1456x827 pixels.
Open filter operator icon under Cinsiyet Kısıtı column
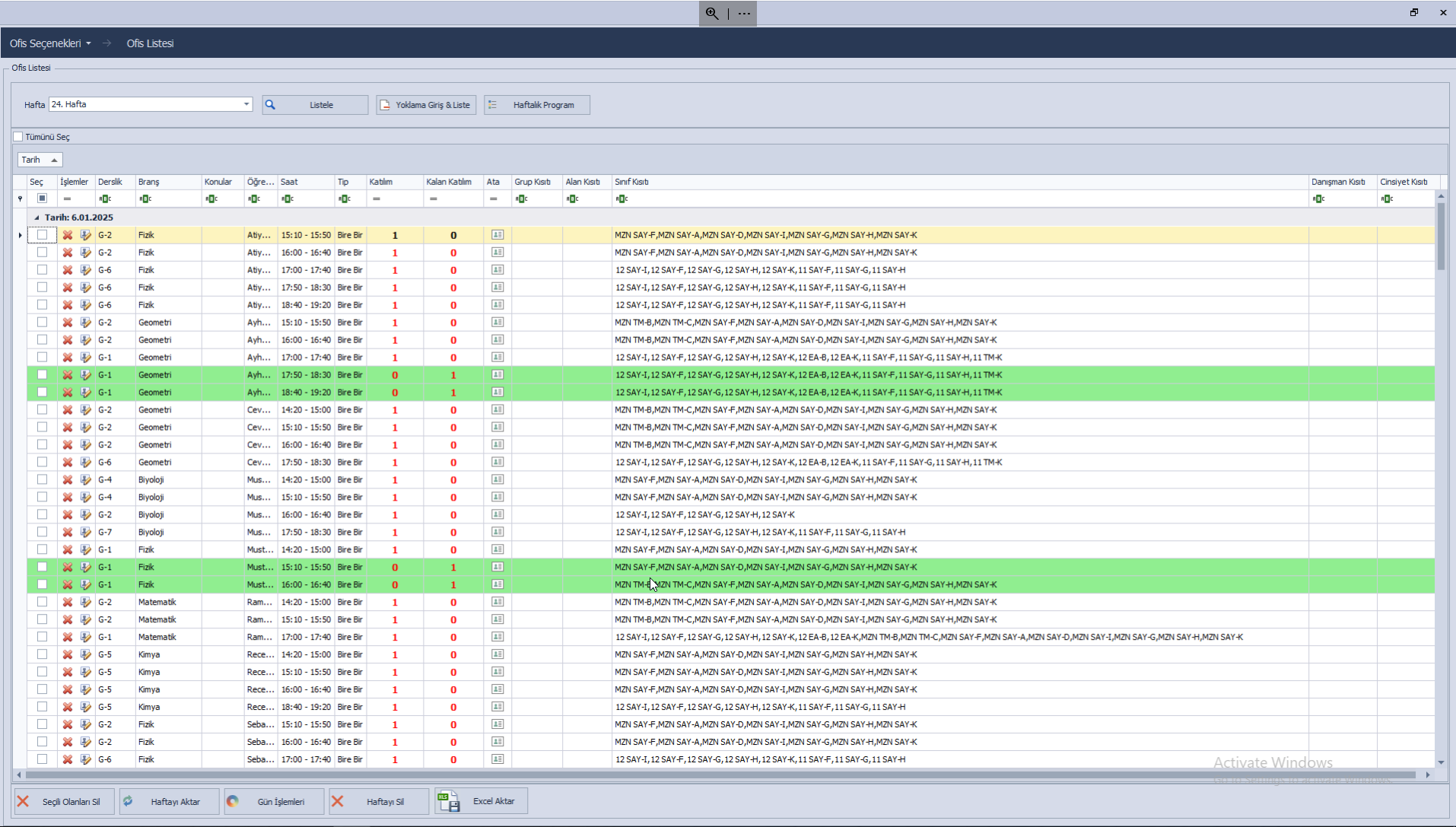click(1387, 199)
